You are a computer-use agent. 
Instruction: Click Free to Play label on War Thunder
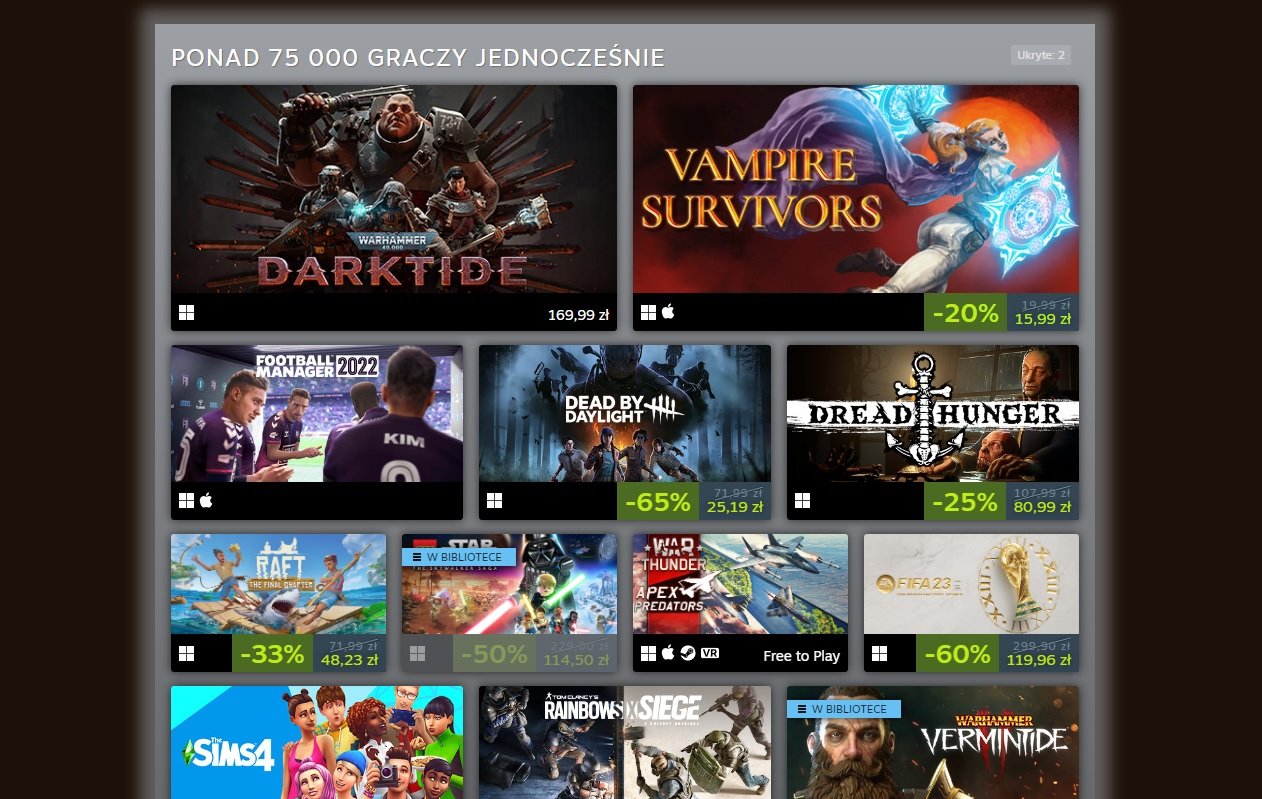tap(801, 656)
